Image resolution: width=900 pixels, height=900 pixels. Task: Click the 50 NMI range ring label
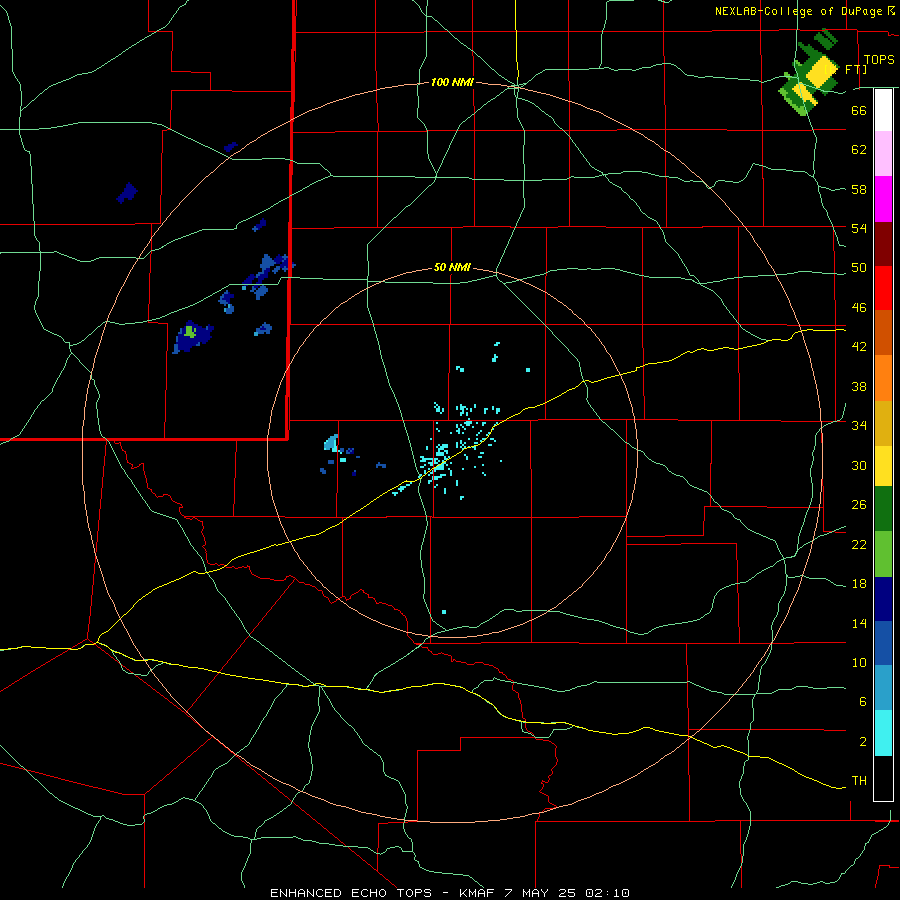coord(452,267)
